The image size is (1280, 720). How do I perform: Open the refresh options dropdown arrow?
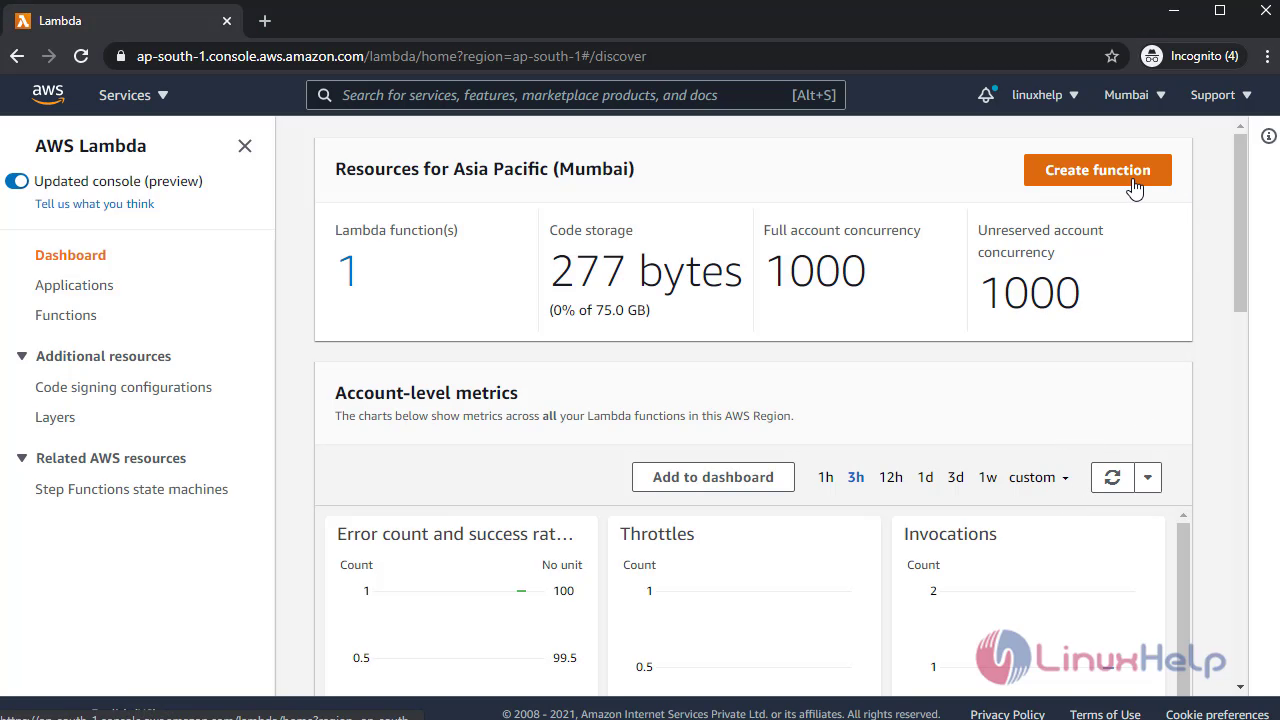click(x=1148, y=477)
